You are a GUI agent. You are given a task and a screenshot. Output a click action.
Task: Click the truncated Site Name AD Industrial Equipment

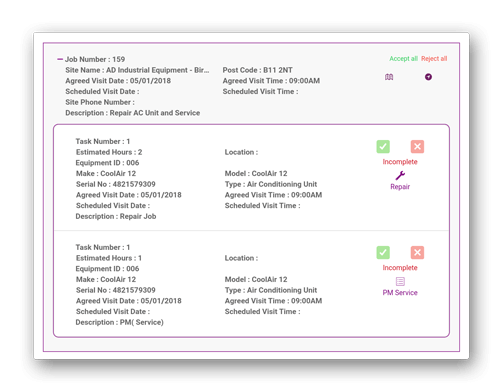[137, 70]
